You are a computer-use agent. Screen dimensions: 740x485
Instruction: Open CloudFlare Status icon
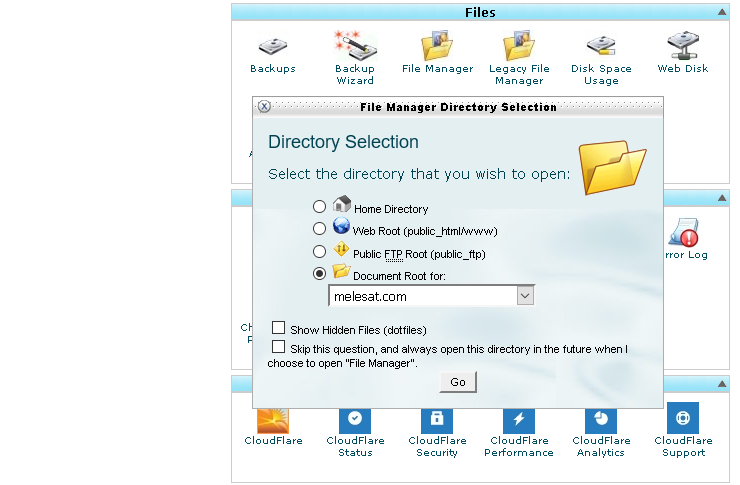coord(355,419)
